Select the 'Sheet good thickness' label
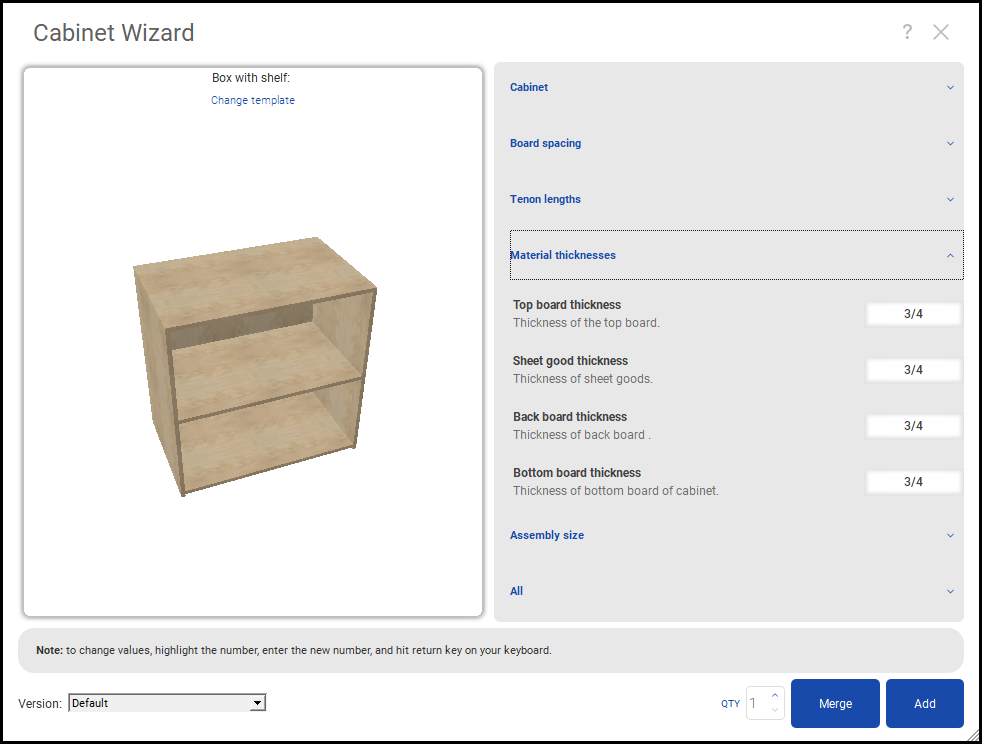Image resolution: width=982 pixels, height=744 pixels. (570, 361)
